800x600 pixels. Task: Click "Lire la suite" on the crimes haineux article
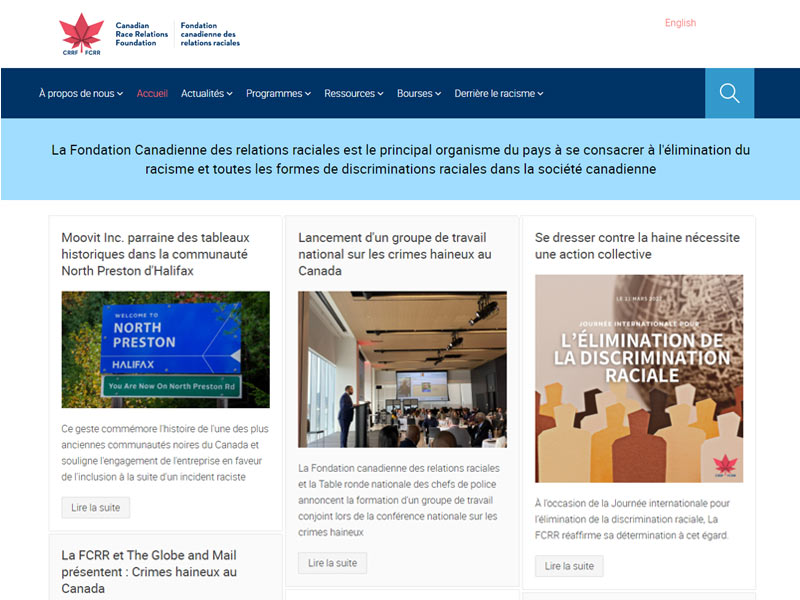coord(332,562)
